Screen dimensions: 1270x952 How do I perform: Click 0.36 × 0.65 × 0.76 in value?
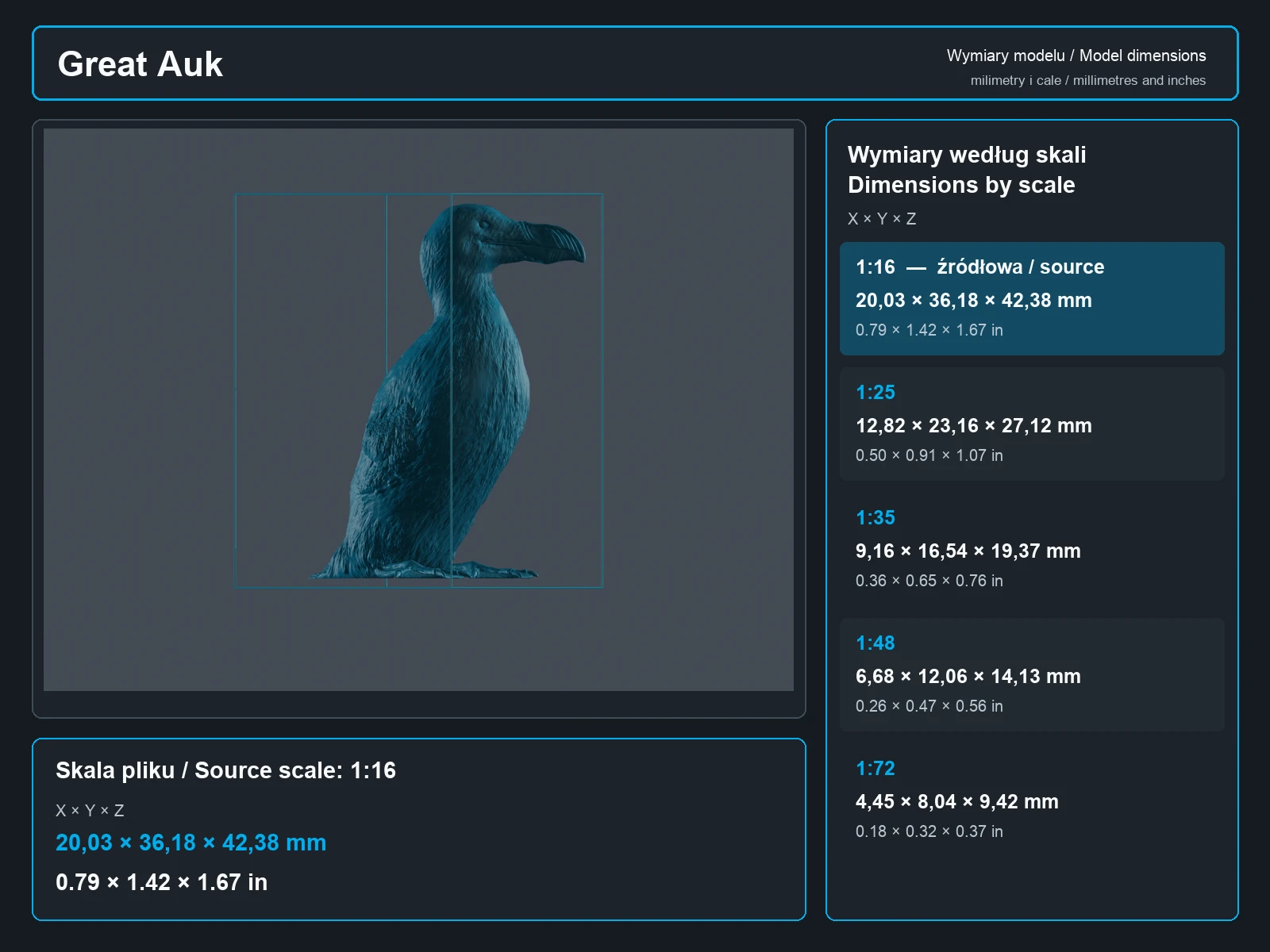(929, 581)
